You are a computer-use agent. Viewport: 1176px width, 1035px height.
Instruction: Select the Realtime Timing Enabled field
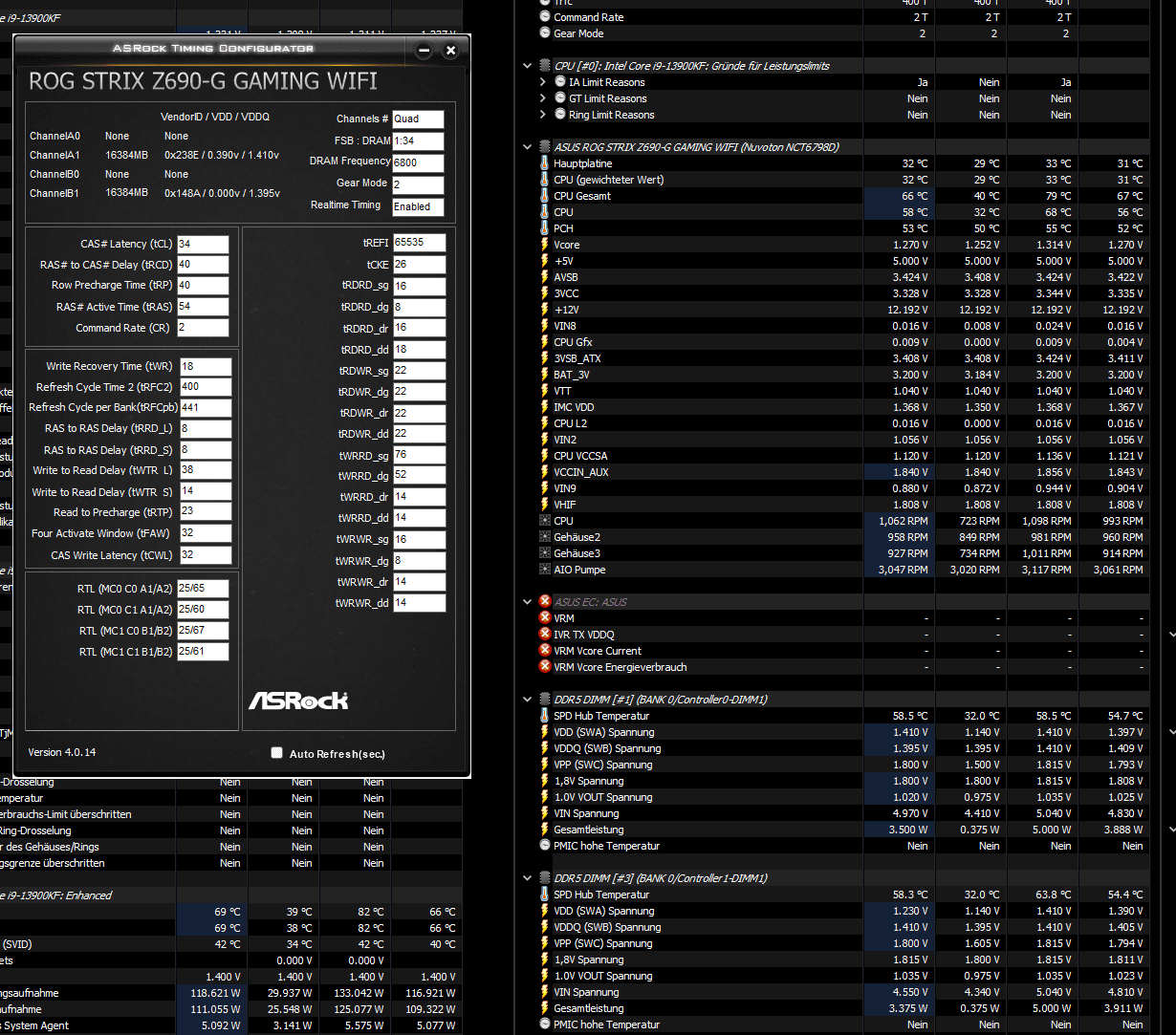[418, 206]
